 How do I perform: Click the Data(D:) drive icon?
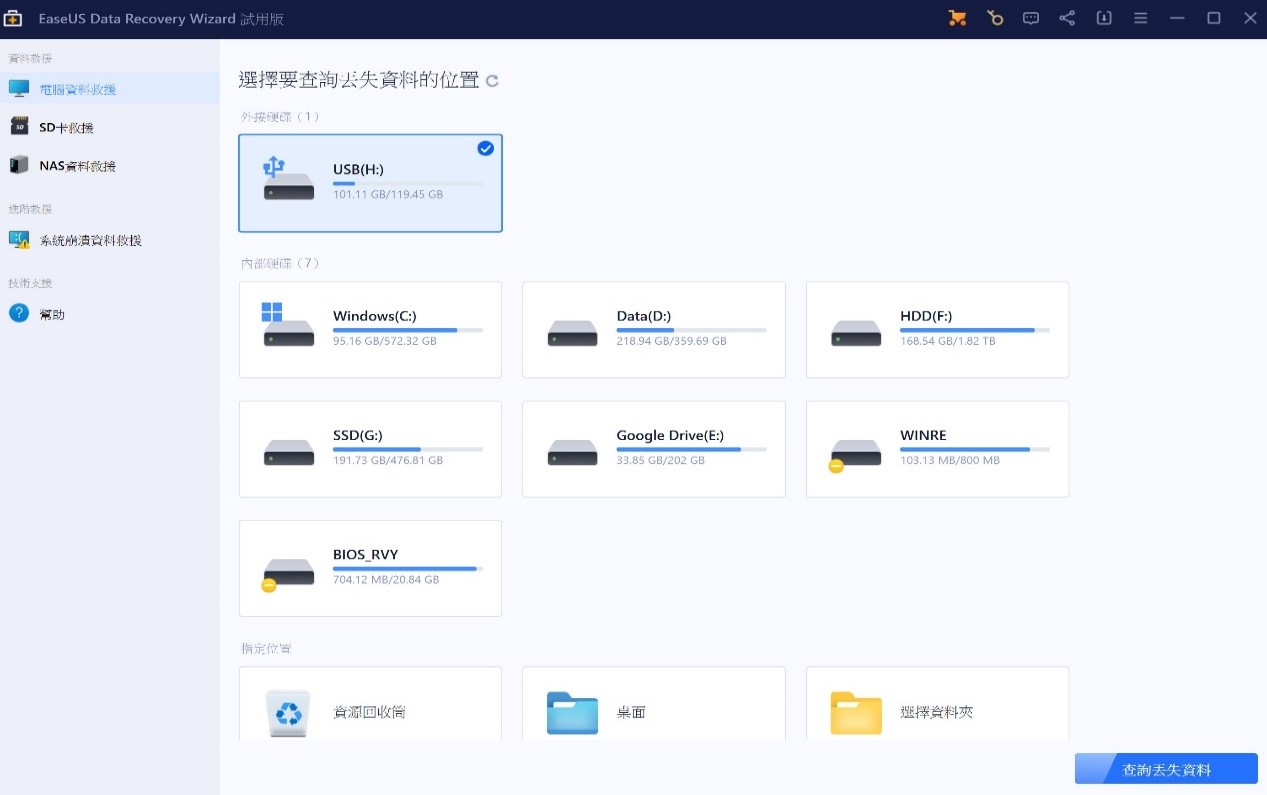coord(573,333)
